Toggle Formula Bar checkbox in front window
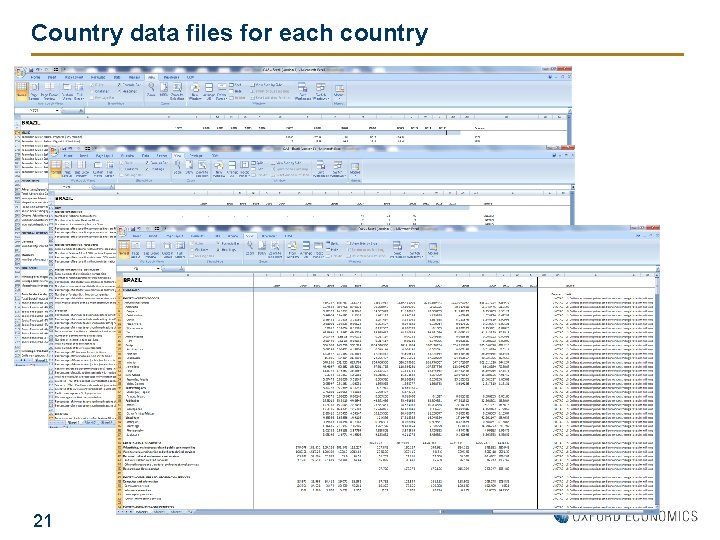 coord(228,244)
